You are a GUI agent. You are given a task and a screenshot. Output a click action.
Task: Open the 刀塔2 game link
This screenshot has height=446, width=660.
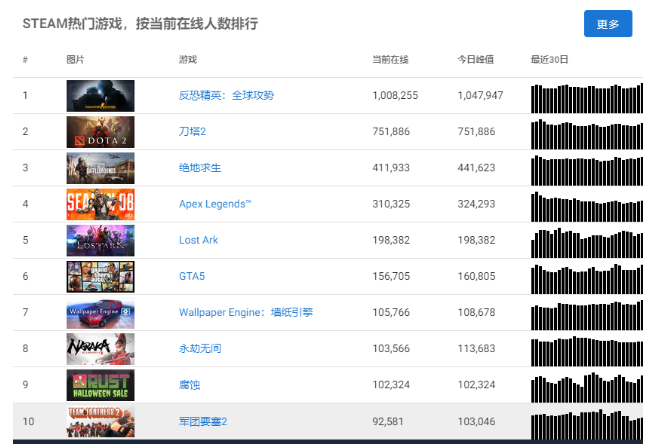[192, 132]
